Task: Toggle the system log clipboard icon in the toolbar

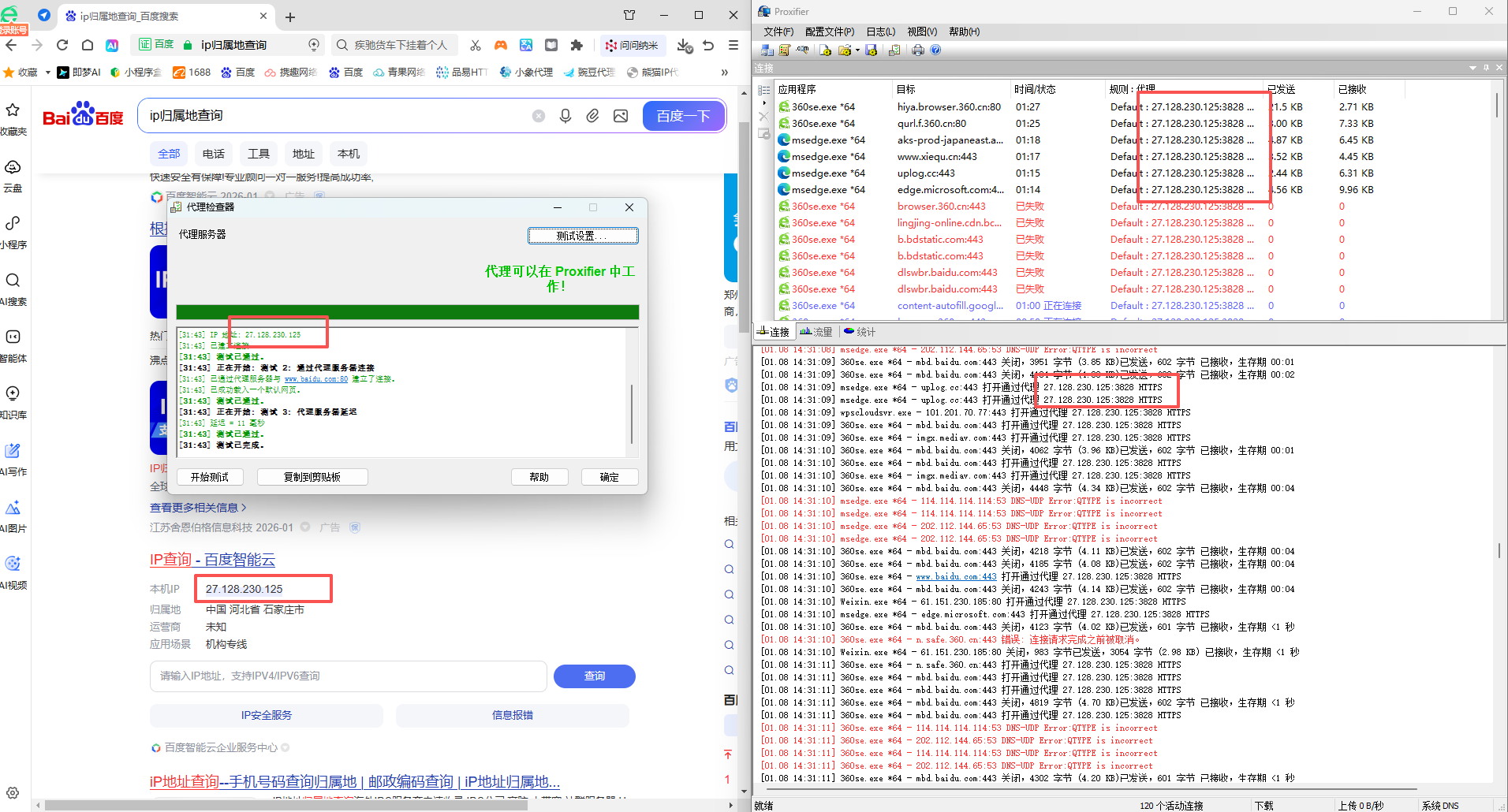Action: [x=894, y=50]
